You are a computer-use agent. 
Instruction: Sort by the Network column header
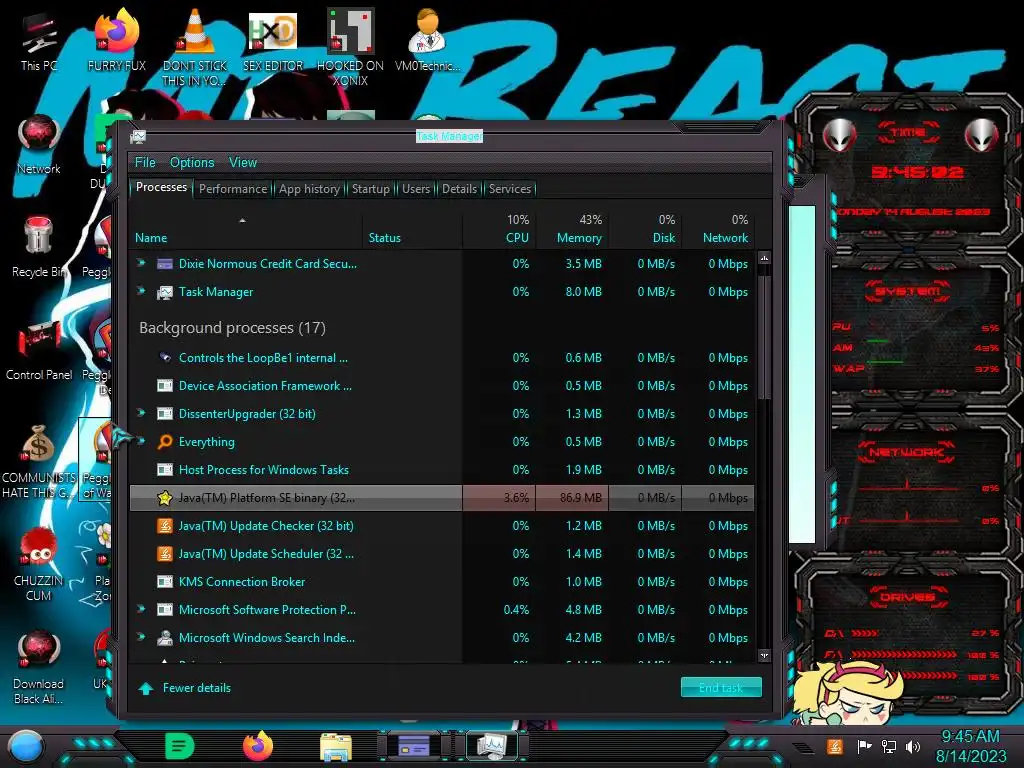[718, 230]
